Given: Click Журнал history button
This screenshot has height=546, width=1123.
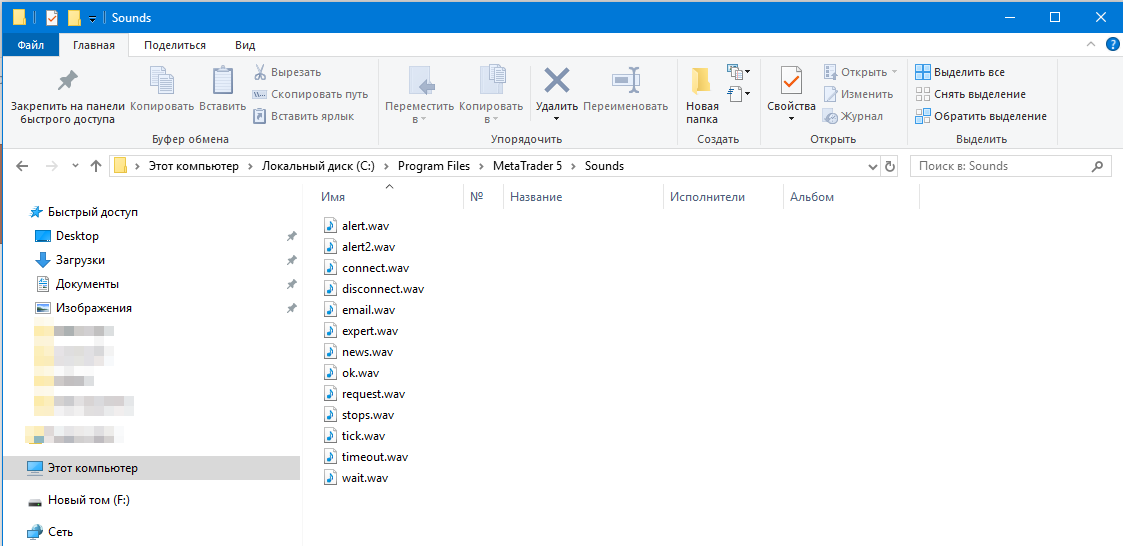Looking at the screenshot, I should click(852, 116).
